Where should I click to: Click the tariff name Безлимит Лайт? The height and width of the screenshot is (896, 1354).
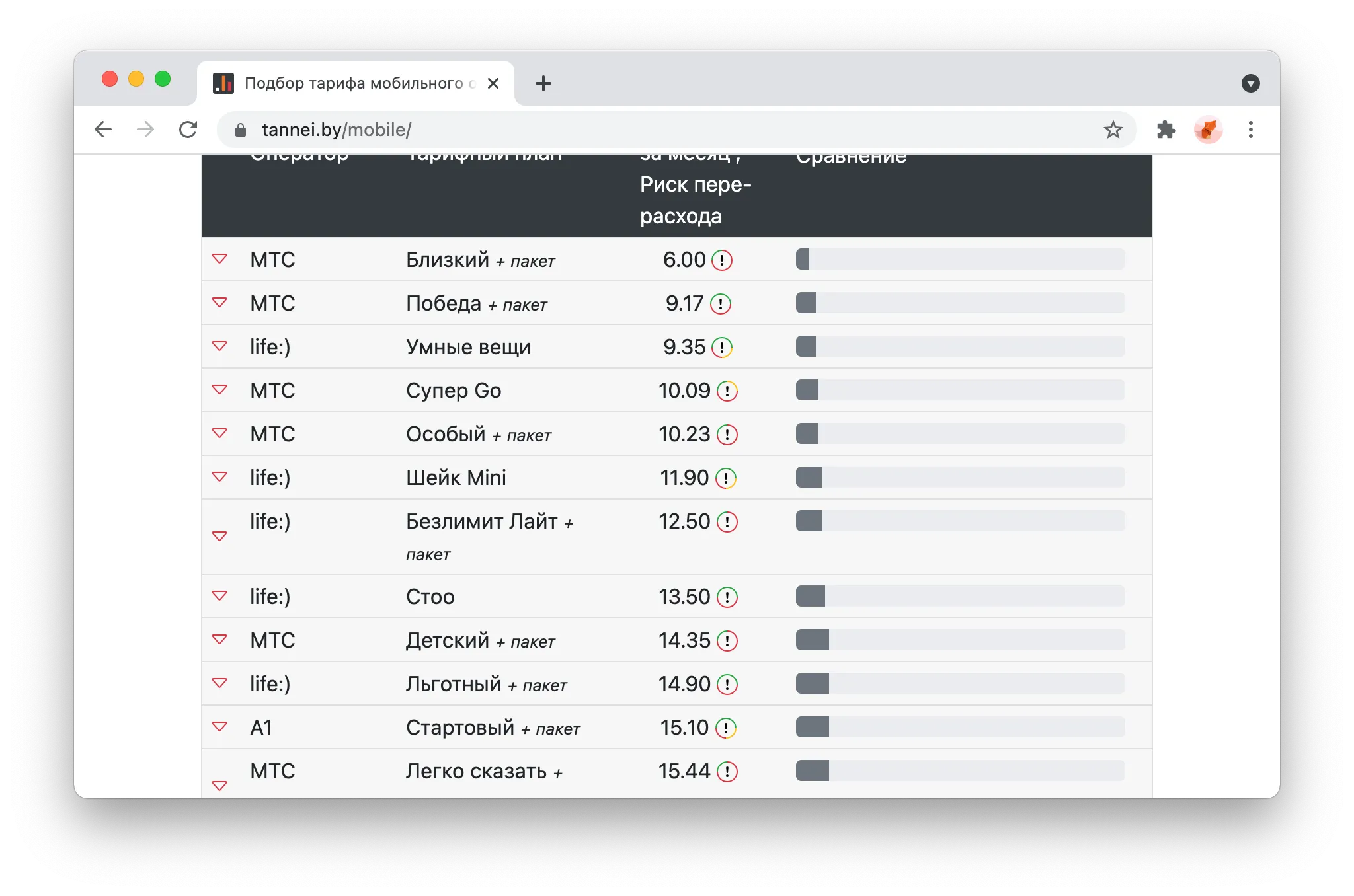[482, 521]
